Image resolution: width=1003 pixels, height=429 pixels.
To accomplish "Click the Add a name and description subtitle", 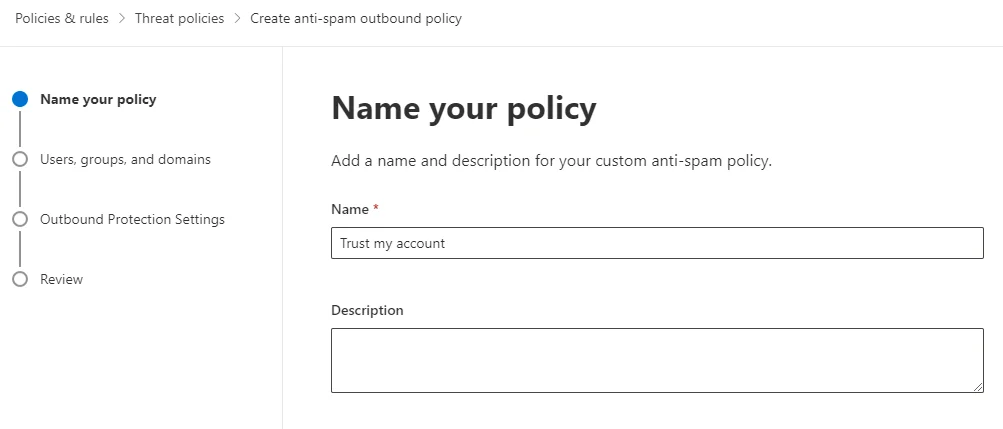I will (551, 161).
